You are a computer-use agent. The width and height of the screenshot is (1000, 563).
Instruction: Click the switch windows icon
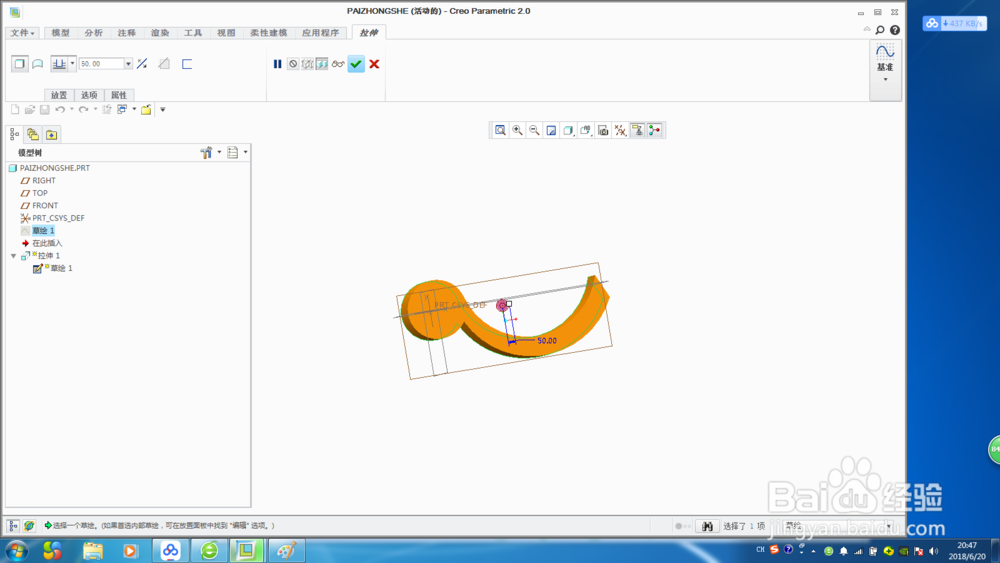[122, 110]
